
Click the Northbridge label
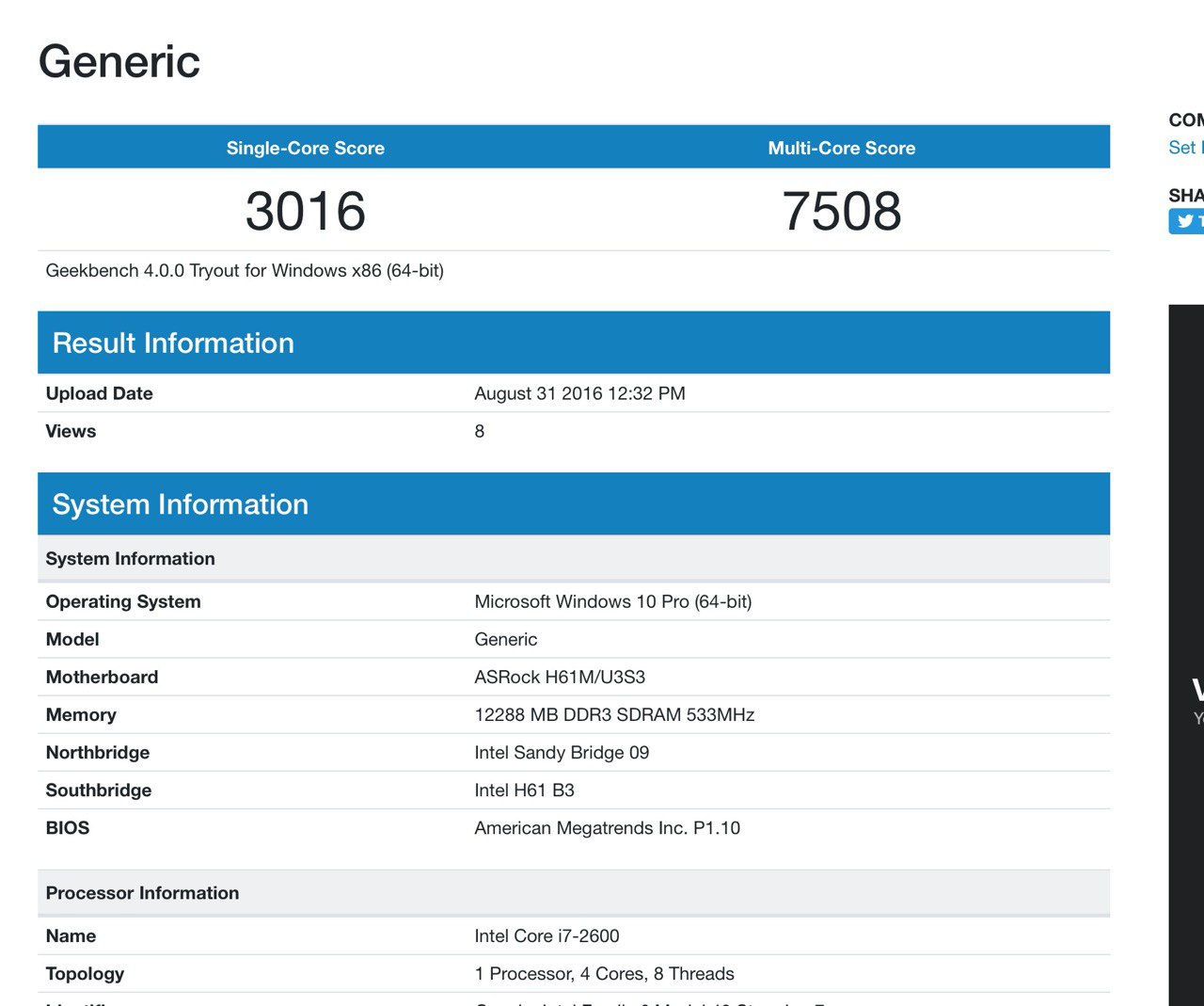pos(98,753)
